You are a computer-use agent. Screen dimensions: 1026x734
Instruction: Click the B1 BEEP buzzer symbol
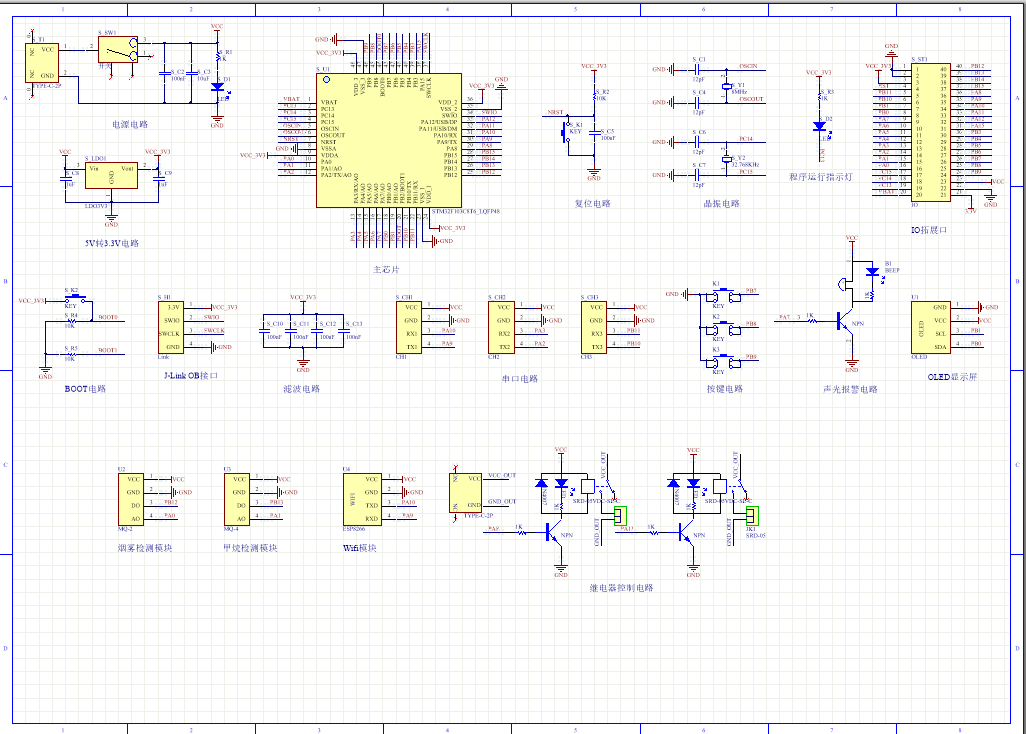point(842,284)
